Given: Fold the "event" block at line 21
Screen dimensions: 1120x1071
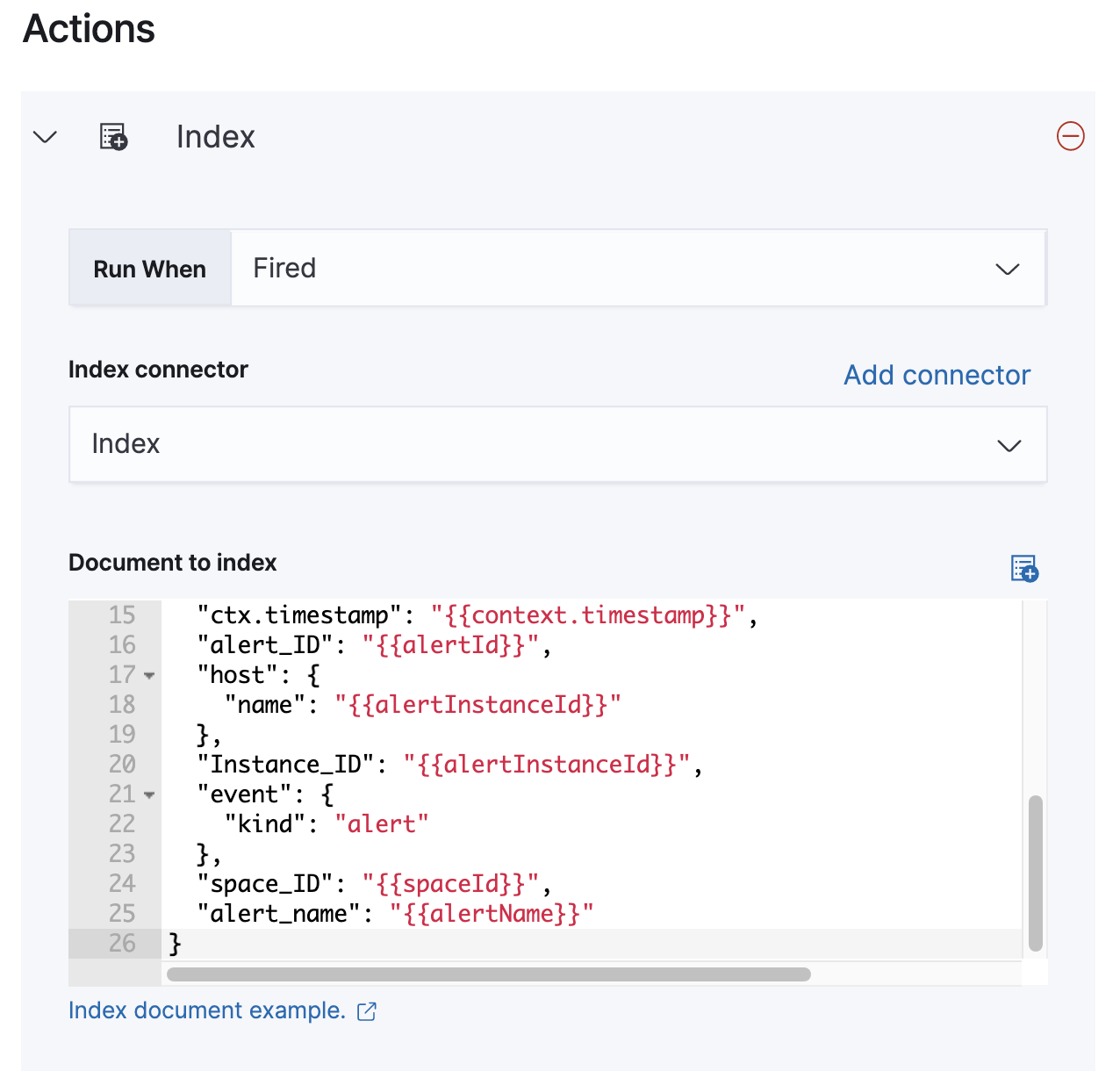Looking at the screenshot, I should point(149,794).
